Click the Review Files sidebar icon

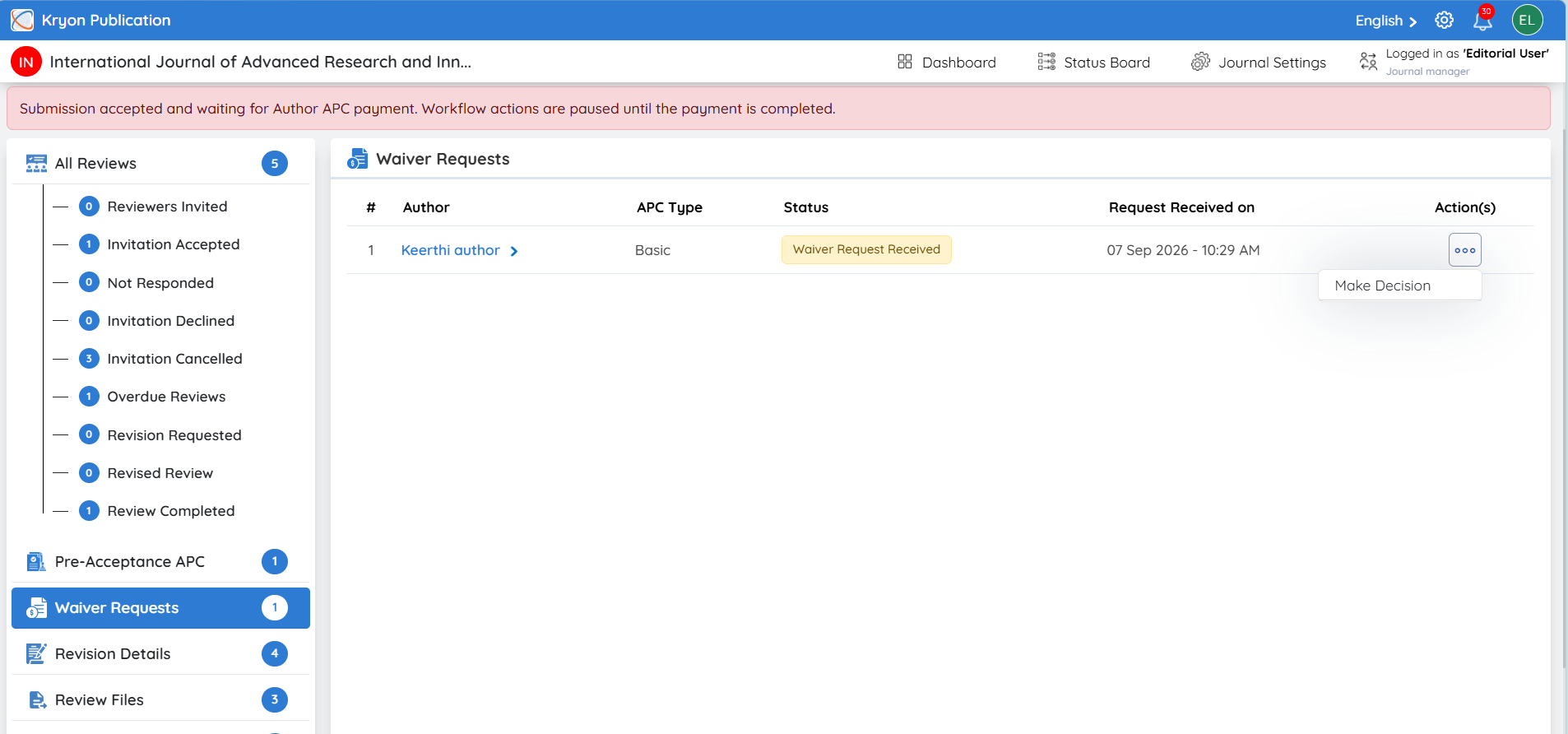coord(37,700)
